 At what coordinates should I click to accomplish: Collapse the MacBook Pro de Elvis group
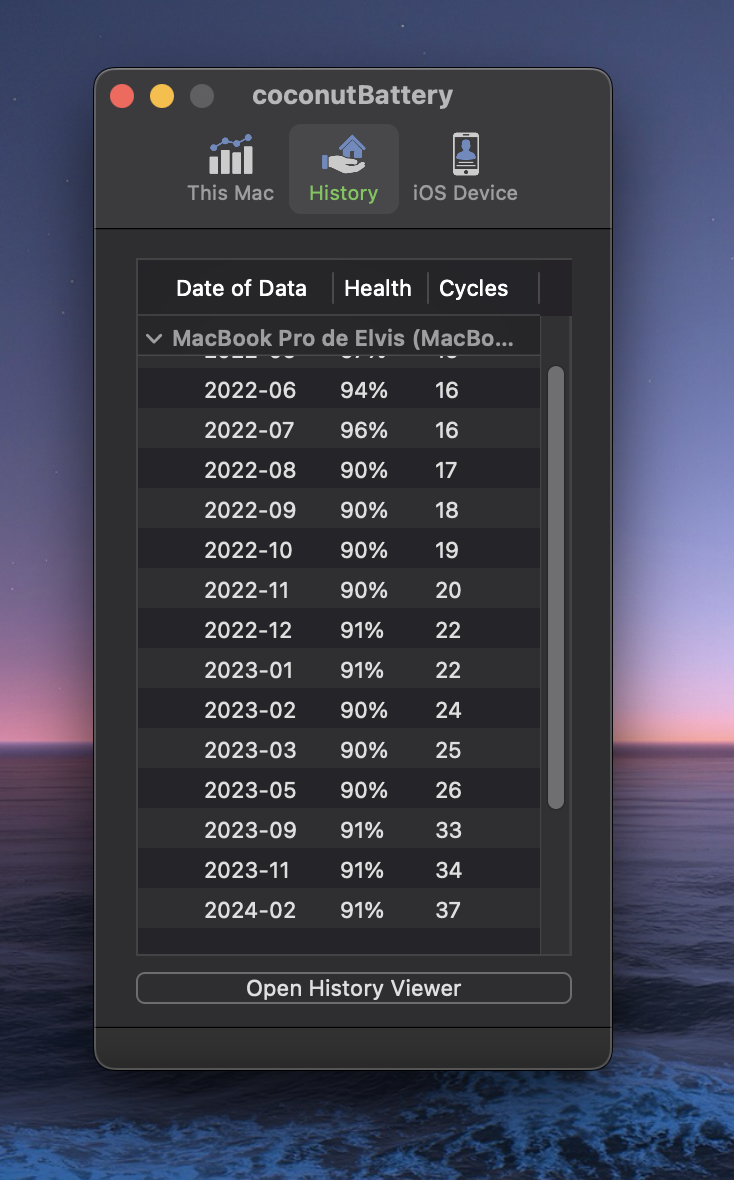(154, 339)
